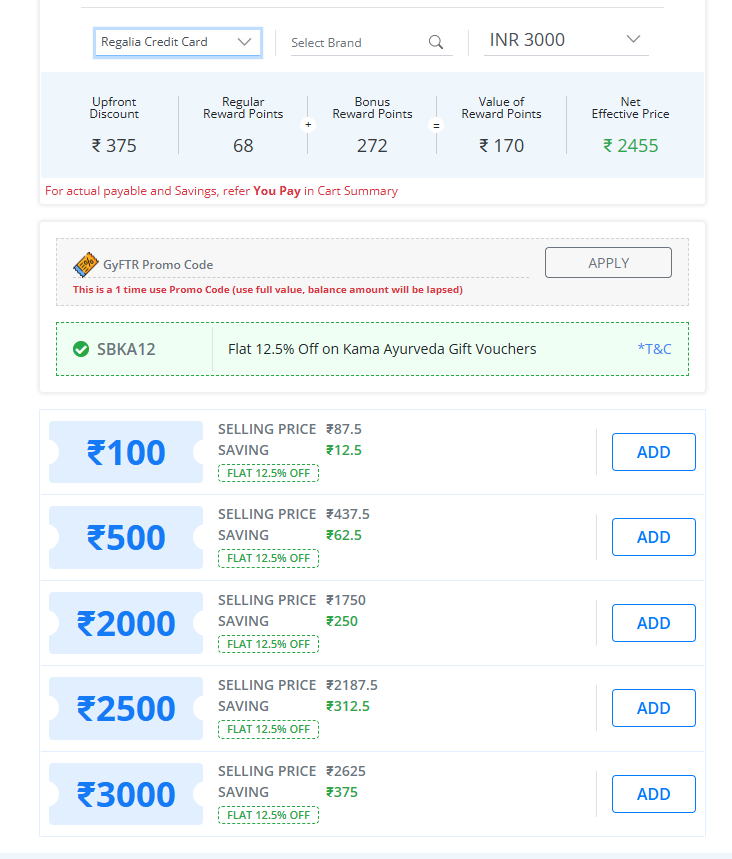
Task: Click the equals sign before Value of Reward Points
Action: click(436, 125)
